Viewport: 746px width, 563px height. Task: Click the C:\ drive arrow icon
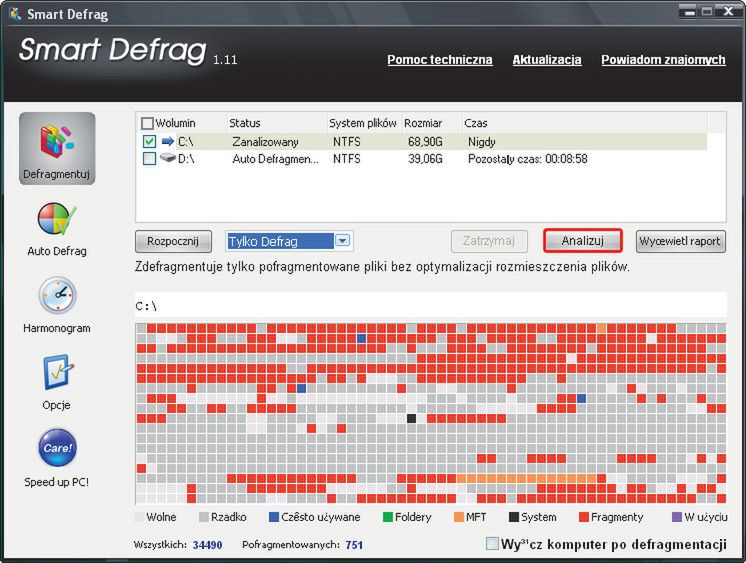(x=167, y=141)
